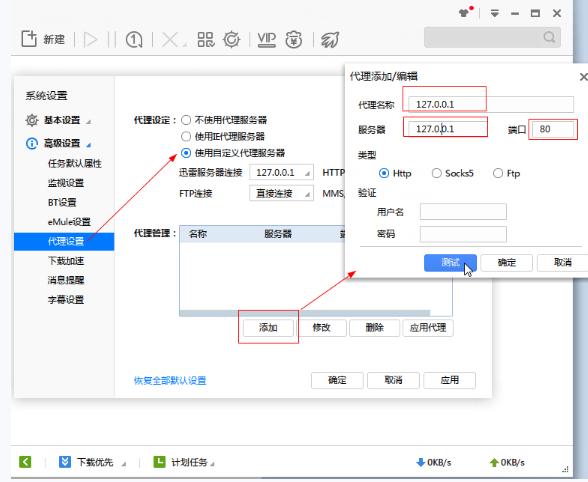Start download with the play icon
588x482 pixels.
90,39
